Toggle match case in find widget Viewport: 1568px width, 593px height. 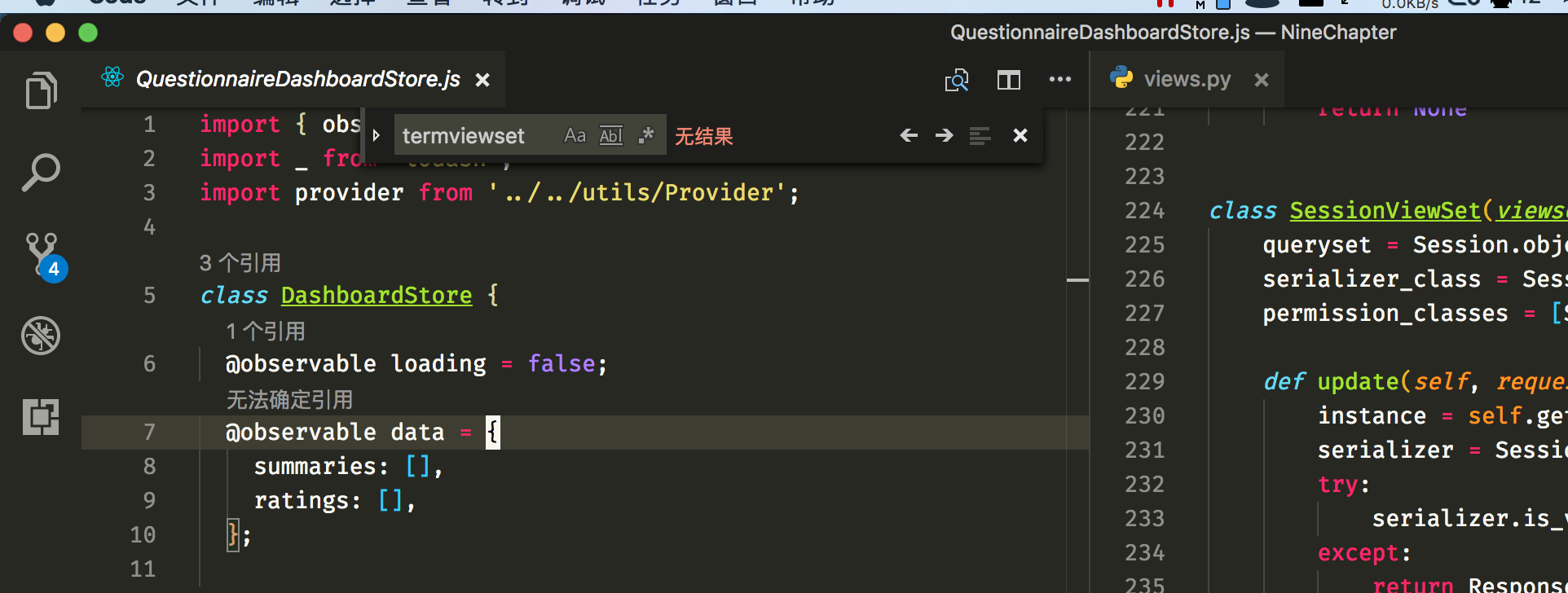coord(575,135)
